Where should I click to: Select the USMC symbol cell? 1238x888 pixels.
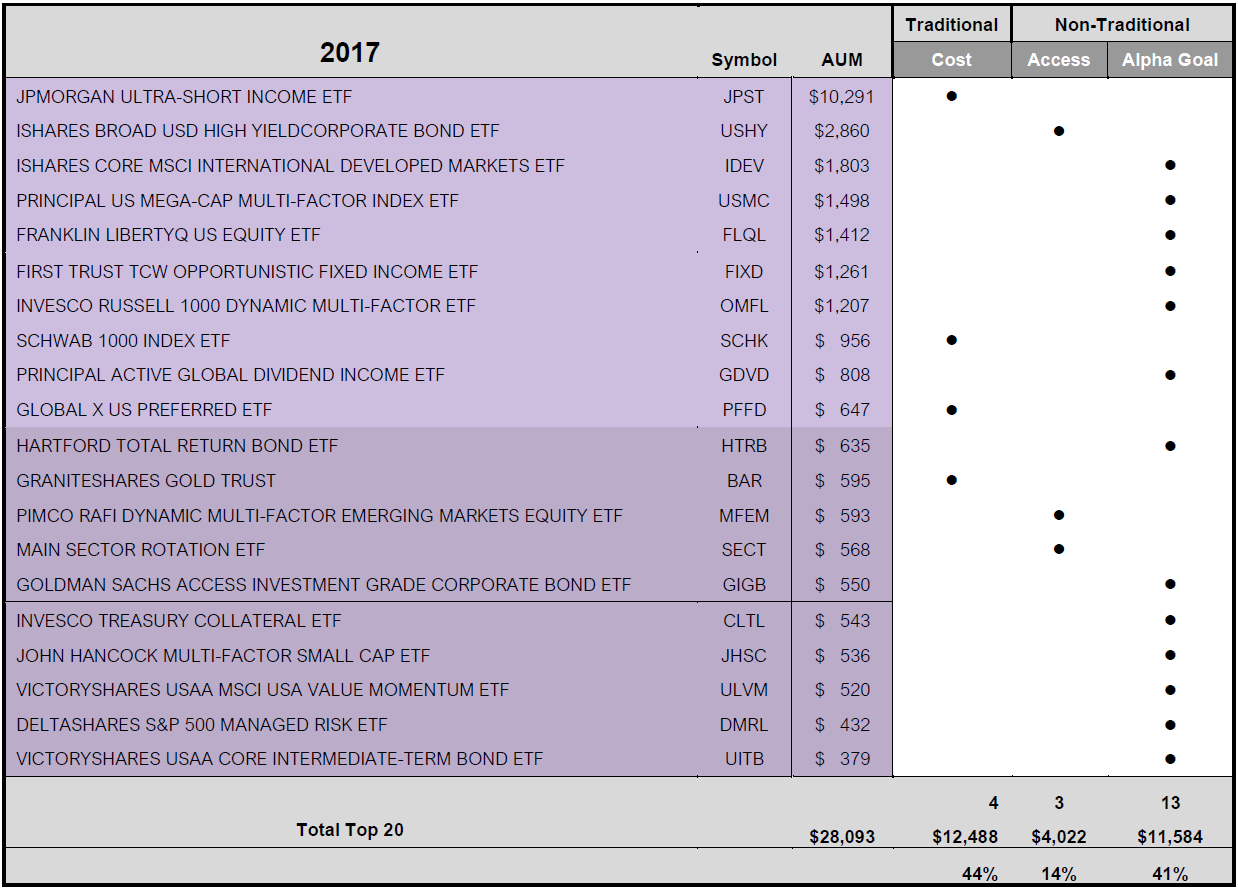[x=744, y=201]
